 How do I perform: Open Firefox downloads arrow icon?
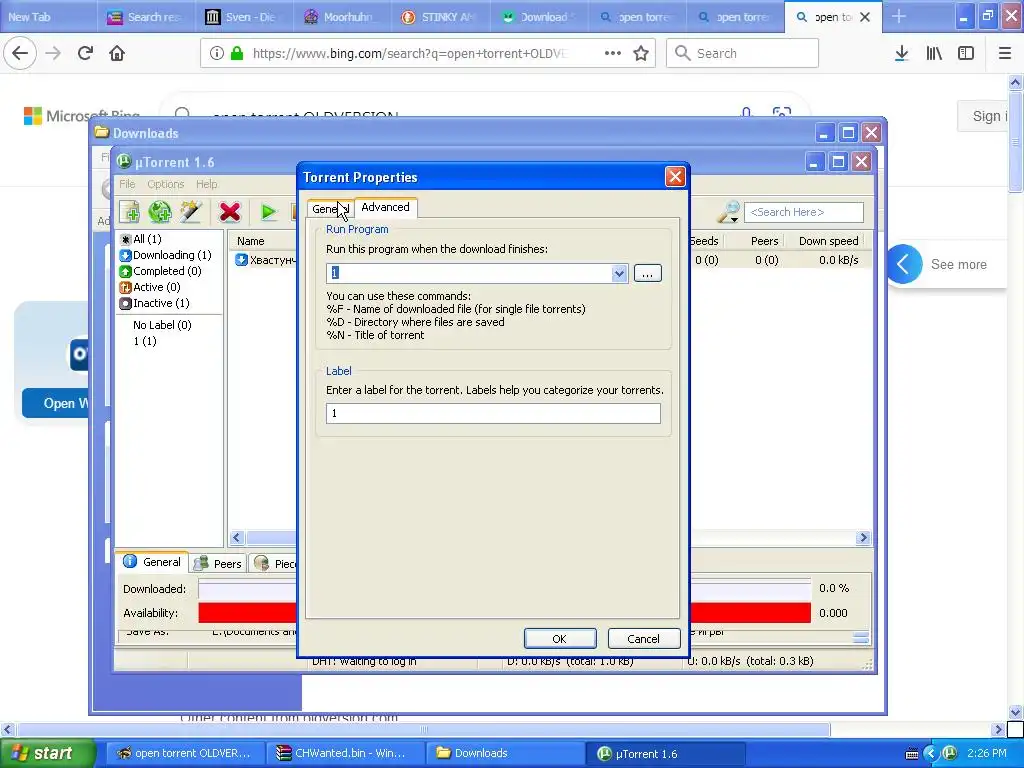coord(901,53)
